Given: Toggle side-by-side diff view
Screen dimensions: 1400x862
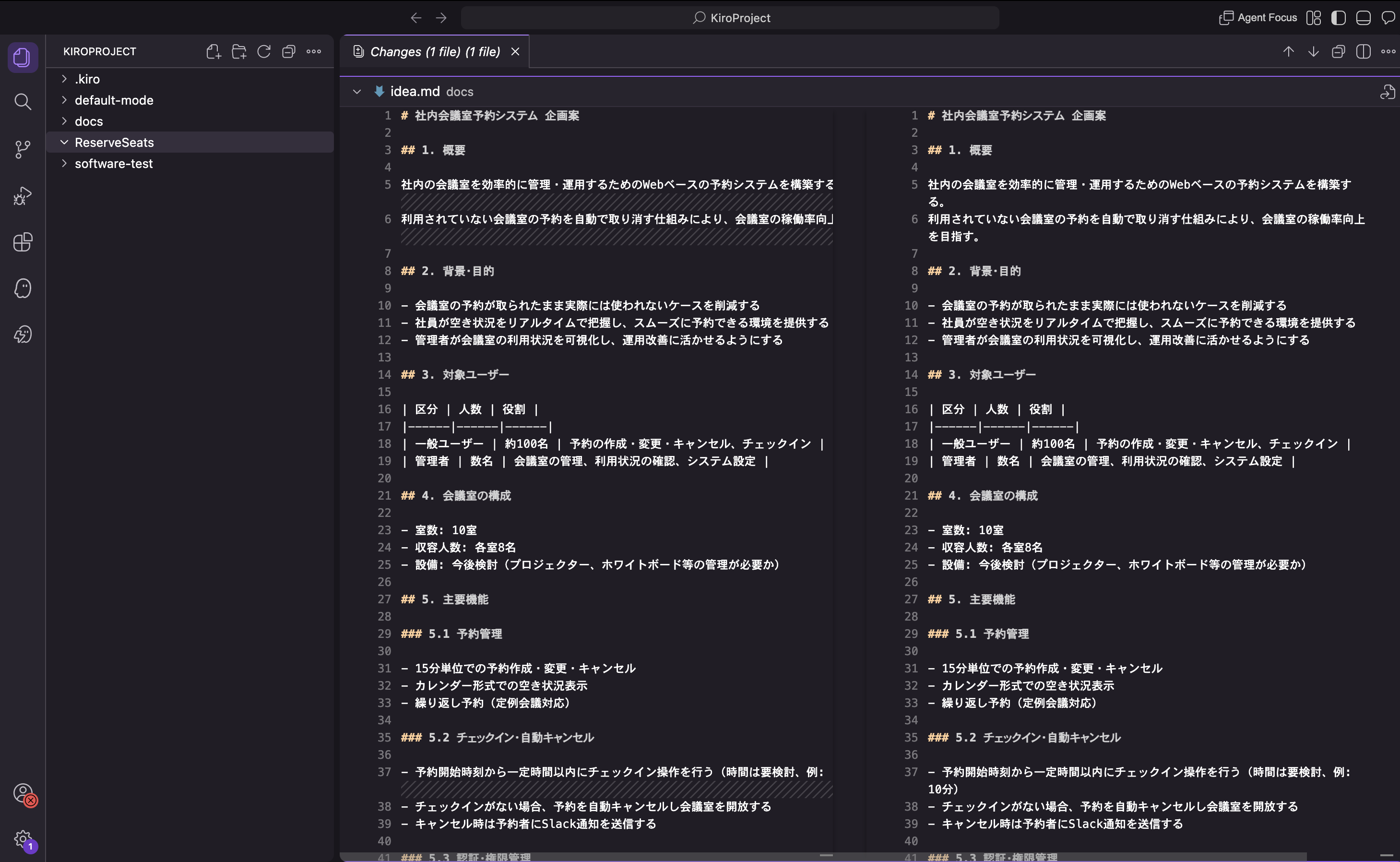Looking at the screenshot, I should 1364,51.
